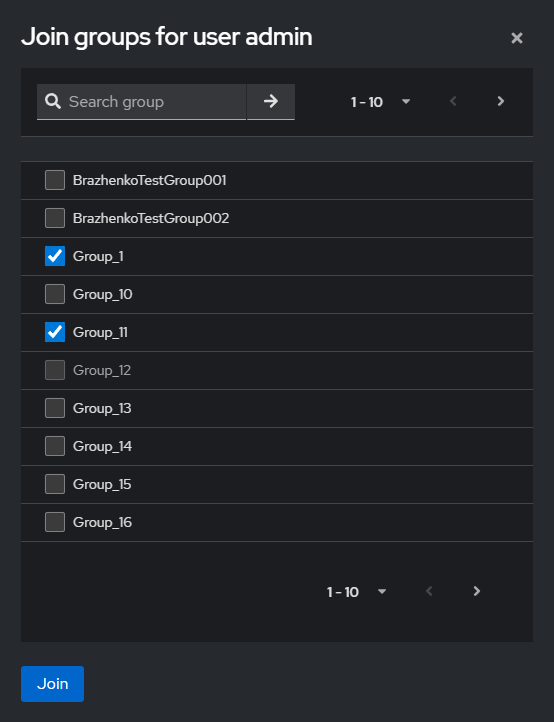
Task: Click the search arrow submit button
Action: [x=271, y=101]
